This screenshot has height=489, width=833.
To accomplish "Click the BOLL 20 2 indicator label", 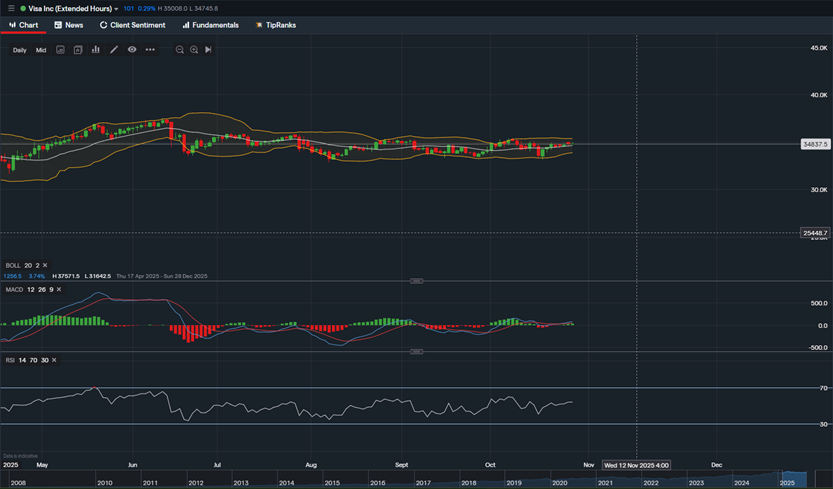I will tap(20, 266).
